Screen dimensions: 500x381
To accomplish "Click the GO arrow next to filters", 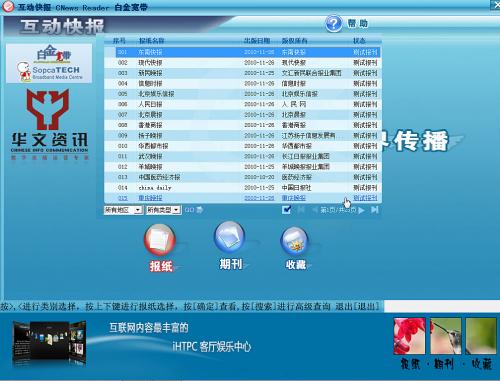I will (194, 210).
